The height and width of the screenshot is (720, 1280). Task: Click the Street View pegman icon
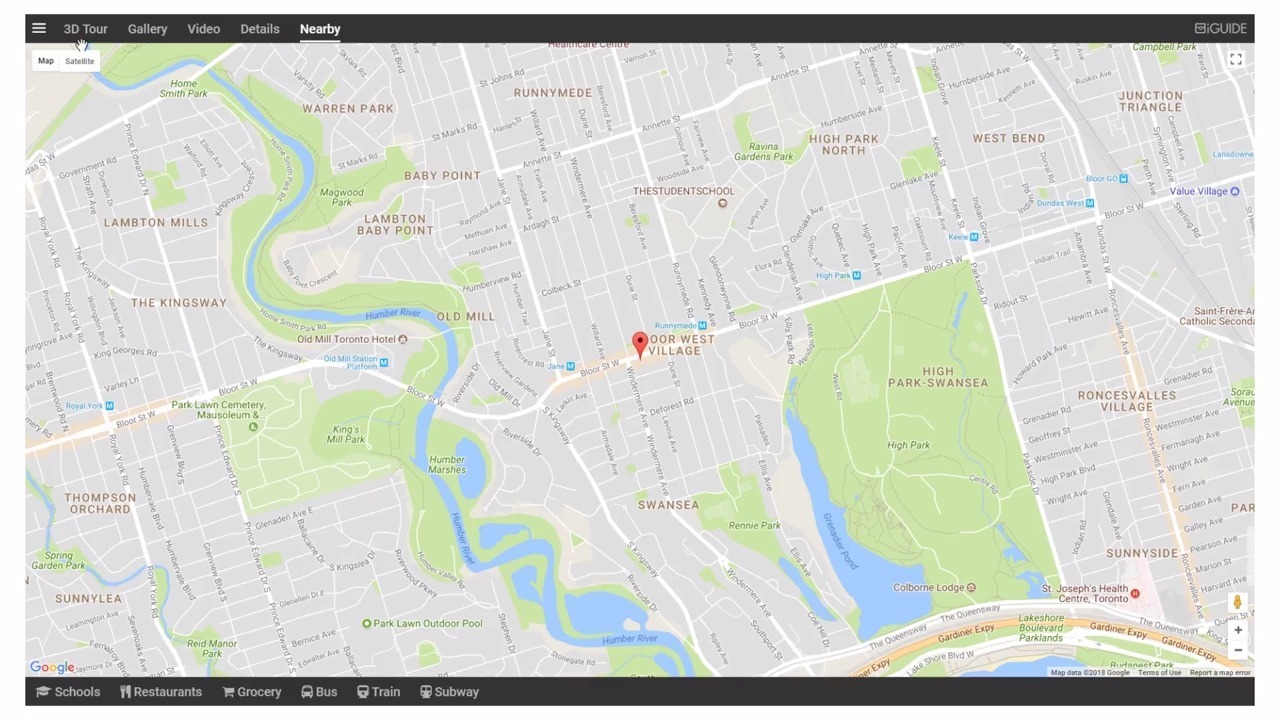(1237, 602)
